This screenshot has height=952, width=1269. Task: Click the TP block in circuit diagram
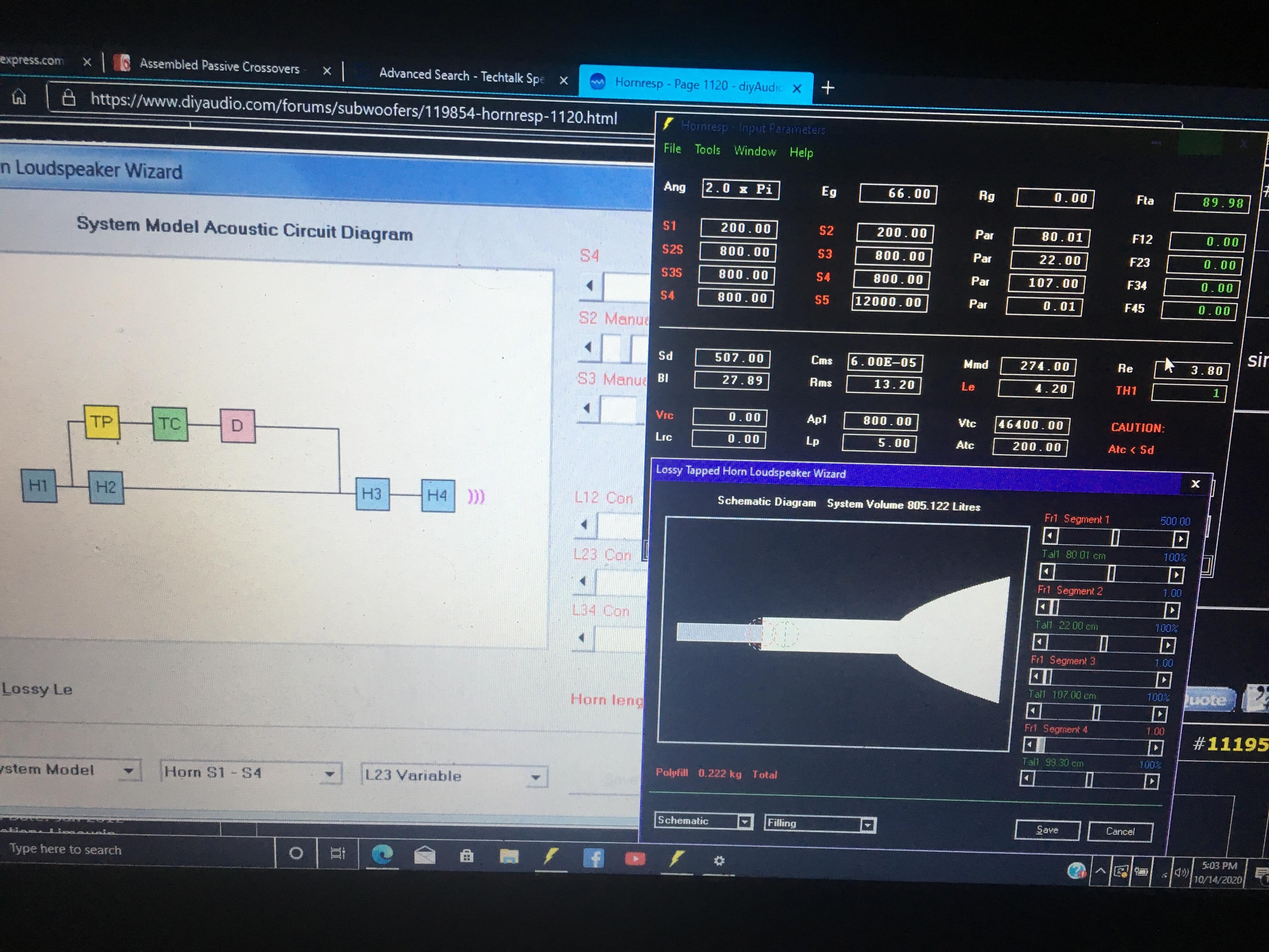tap(102, 422)
